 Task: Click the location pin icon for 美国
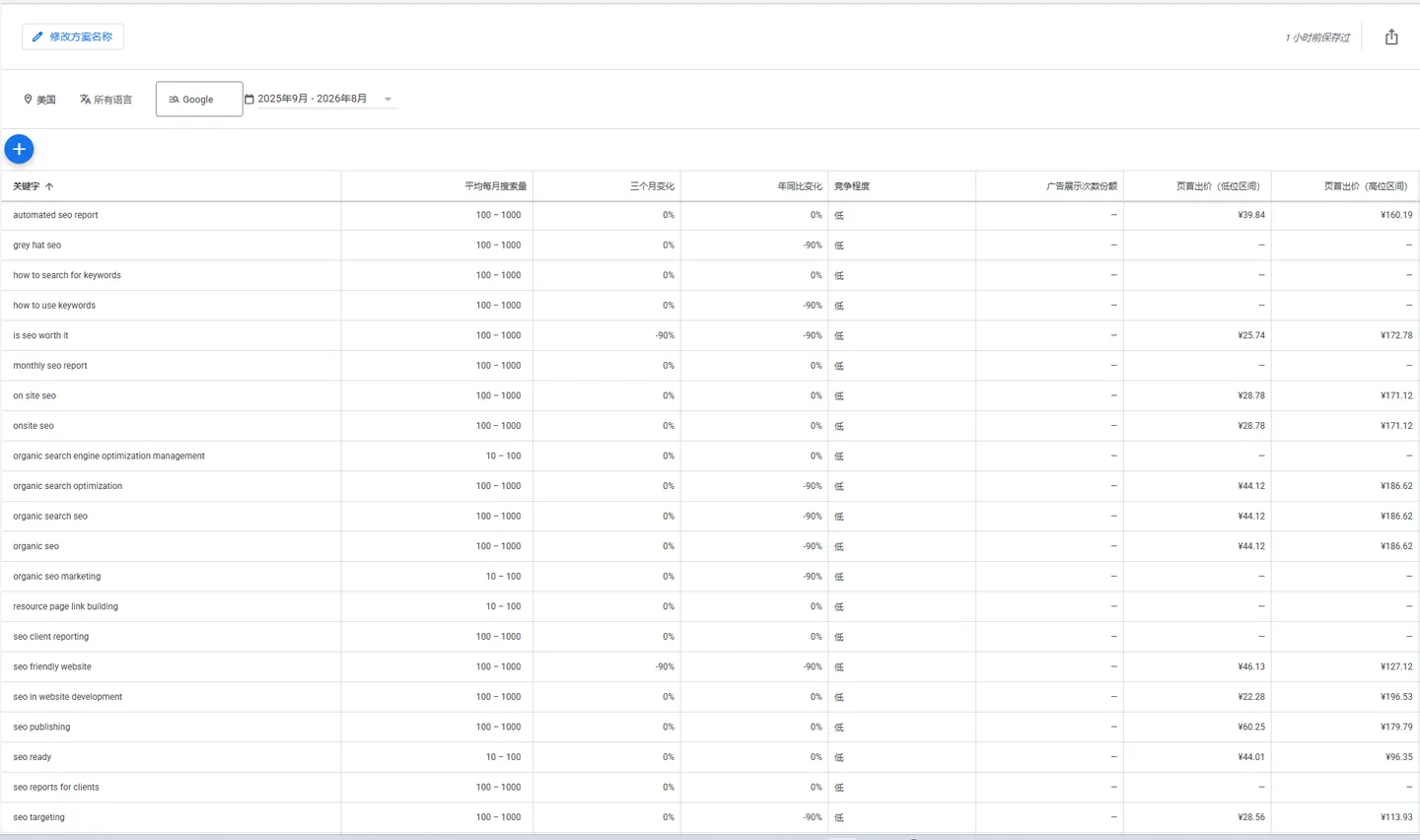click(28, 99)
